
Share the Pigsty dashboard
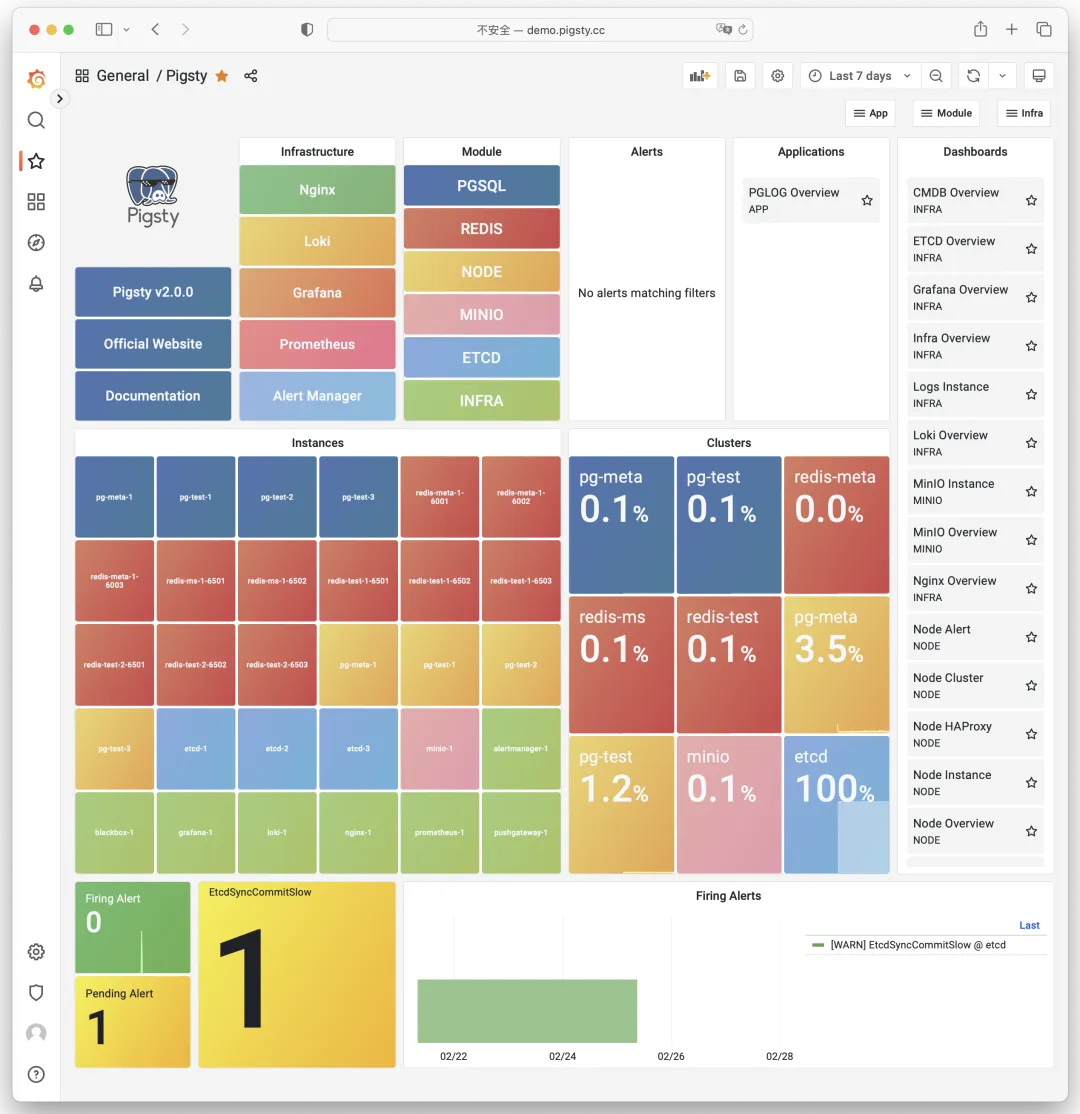tap(251, 76)
